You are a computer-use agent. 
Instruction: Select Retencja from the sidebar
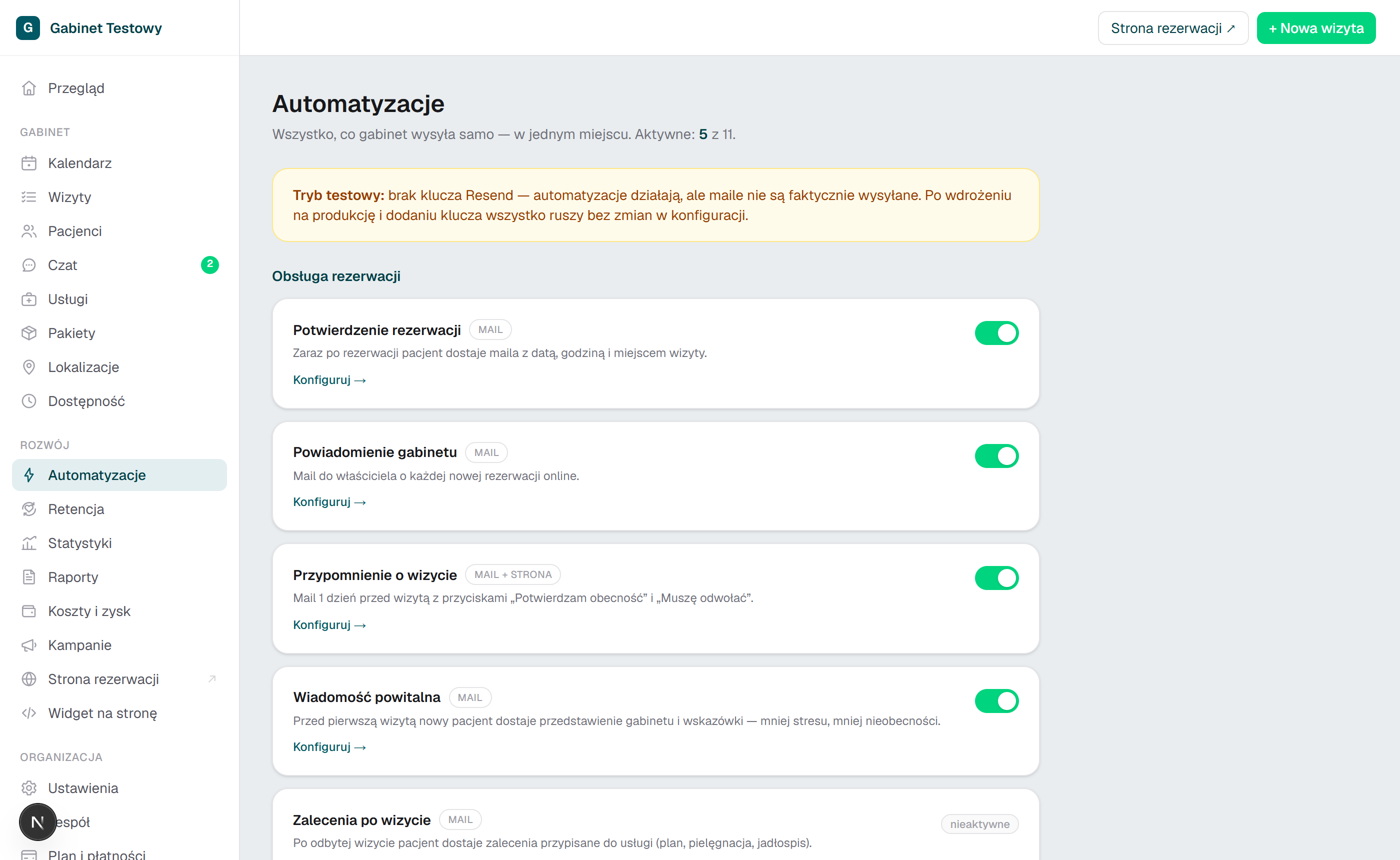[x=119, y=509]
